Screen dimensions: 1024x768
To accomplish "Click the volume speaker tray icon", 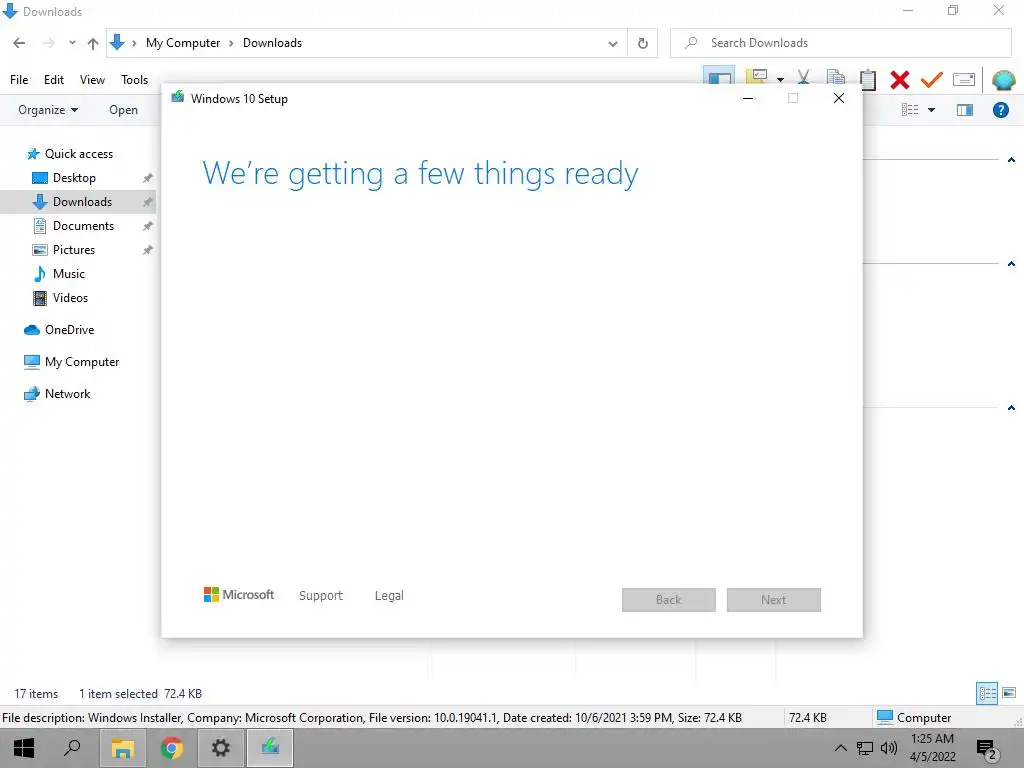I will point(889,748).
